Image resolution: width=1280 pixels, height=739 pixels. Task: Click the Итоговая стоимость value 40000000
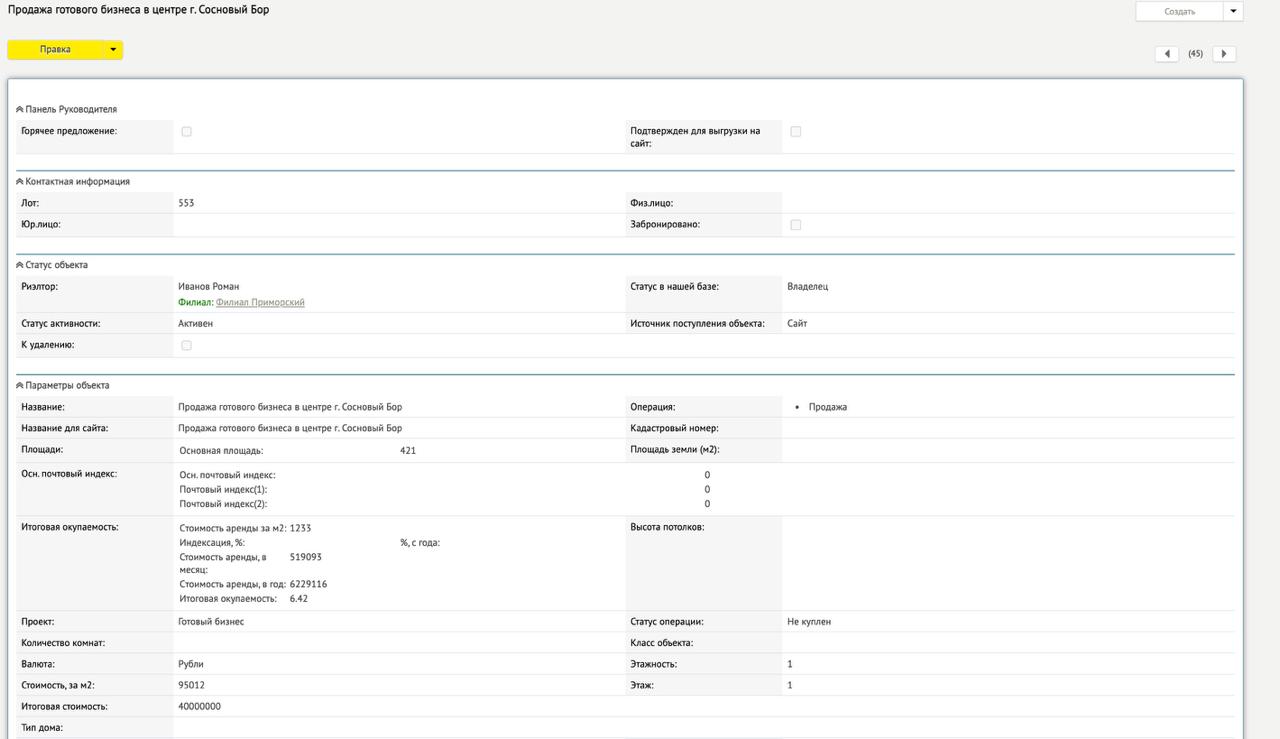coord(199,706)
